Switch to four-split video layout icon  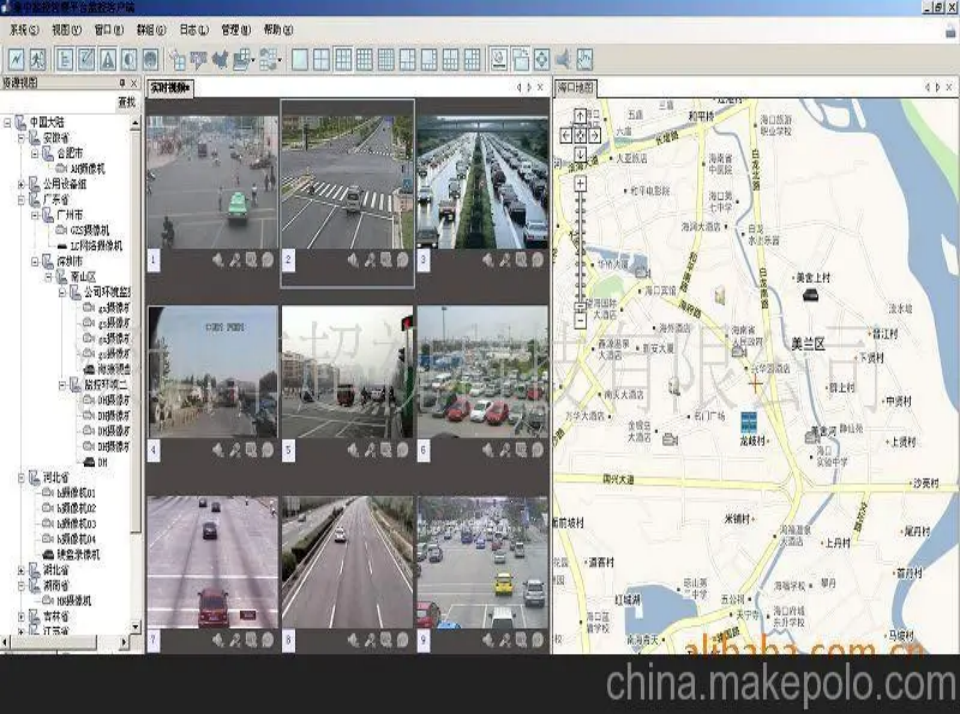321,60
